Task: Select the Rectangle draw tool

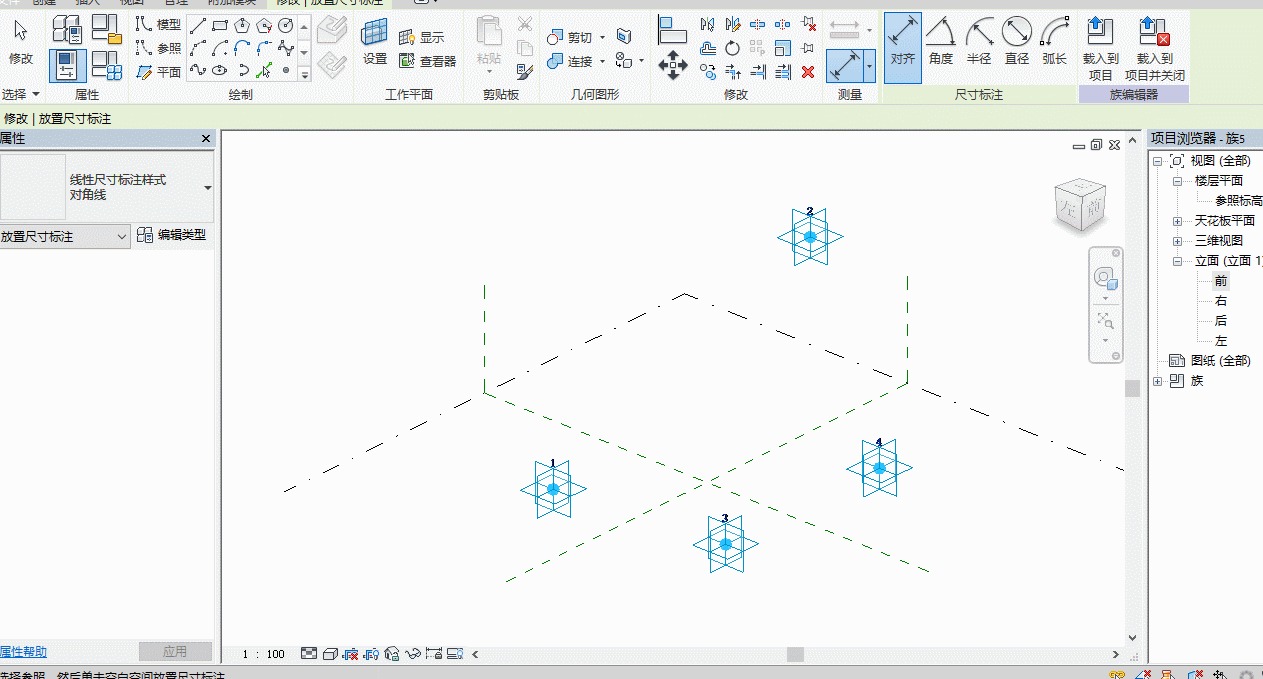Action: (x=220, y=25)
